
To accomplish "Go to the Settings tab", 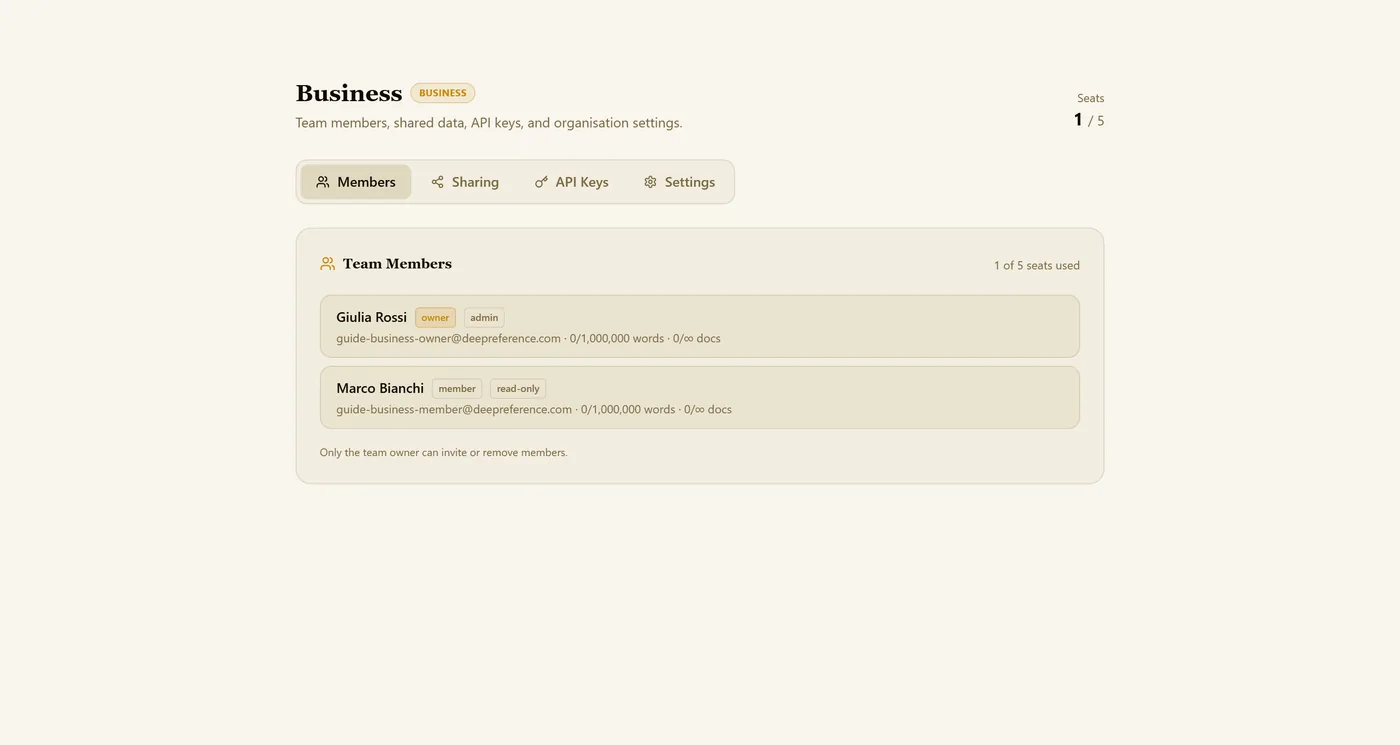I will pos(679,182).
